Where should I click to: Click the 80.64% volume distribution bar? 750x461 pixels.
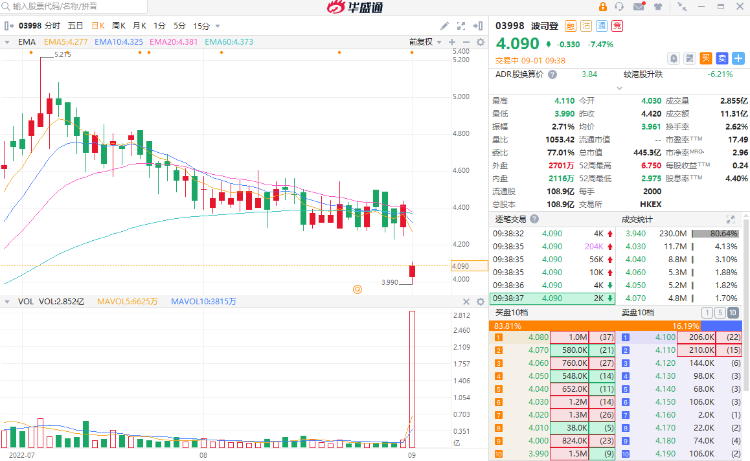[715, 234]
